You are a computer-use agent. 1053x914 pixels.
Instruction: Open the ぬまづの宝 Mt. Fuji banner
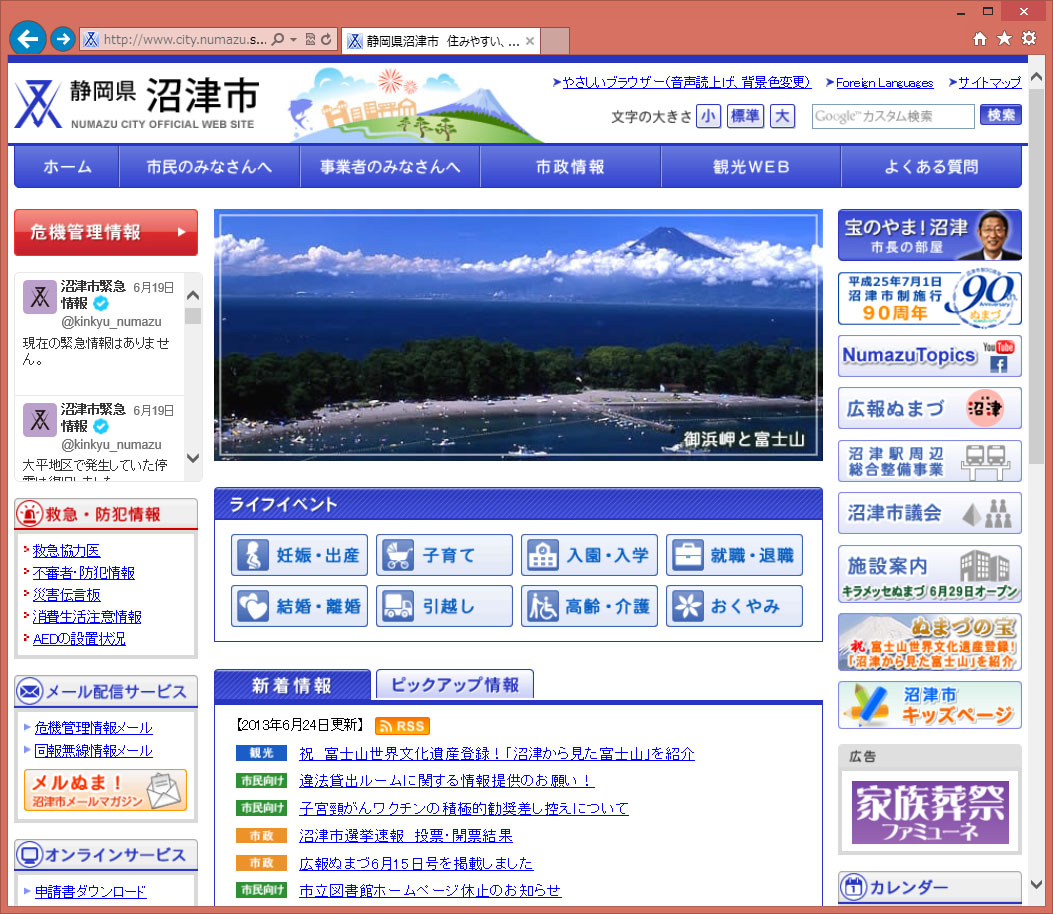[x=929, y=643]
